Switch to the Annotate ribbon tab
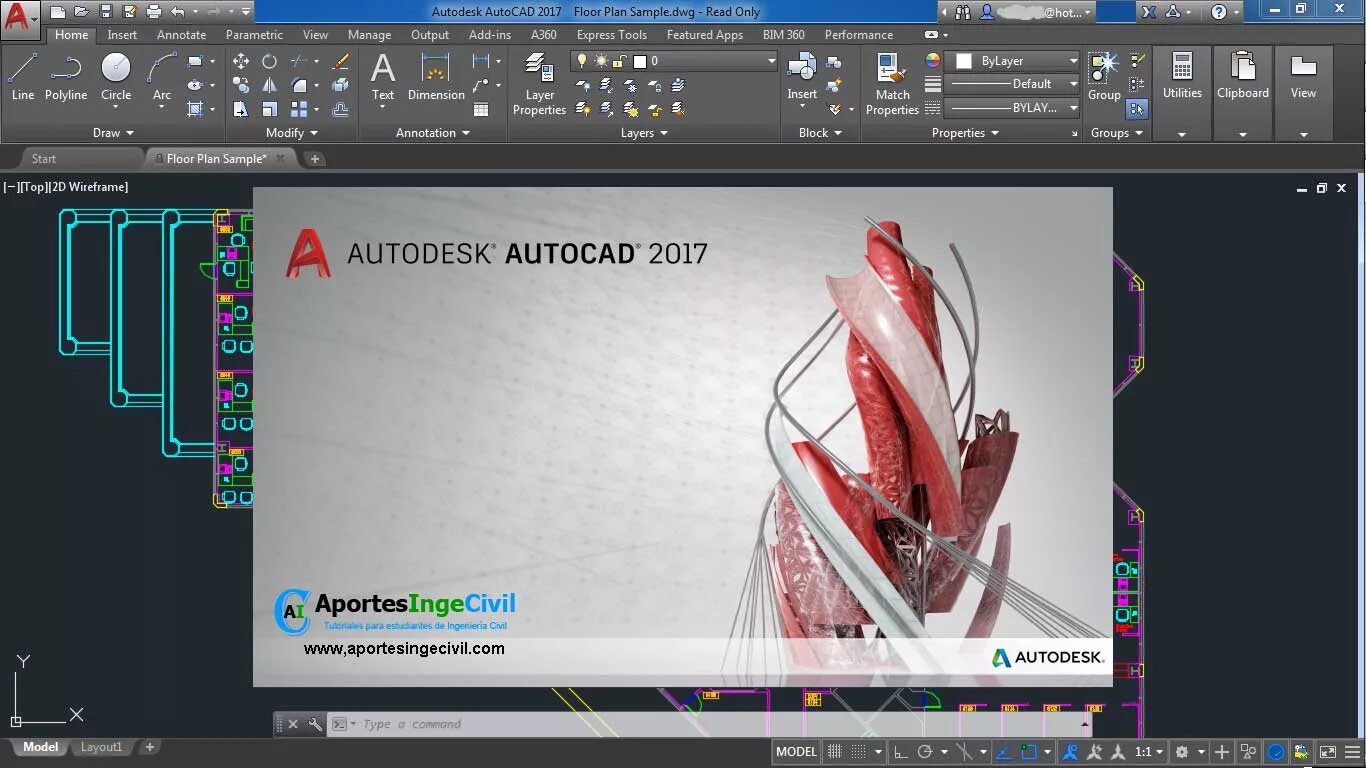The width and height of the screenshot is (1366, 768). pos(181,34)
